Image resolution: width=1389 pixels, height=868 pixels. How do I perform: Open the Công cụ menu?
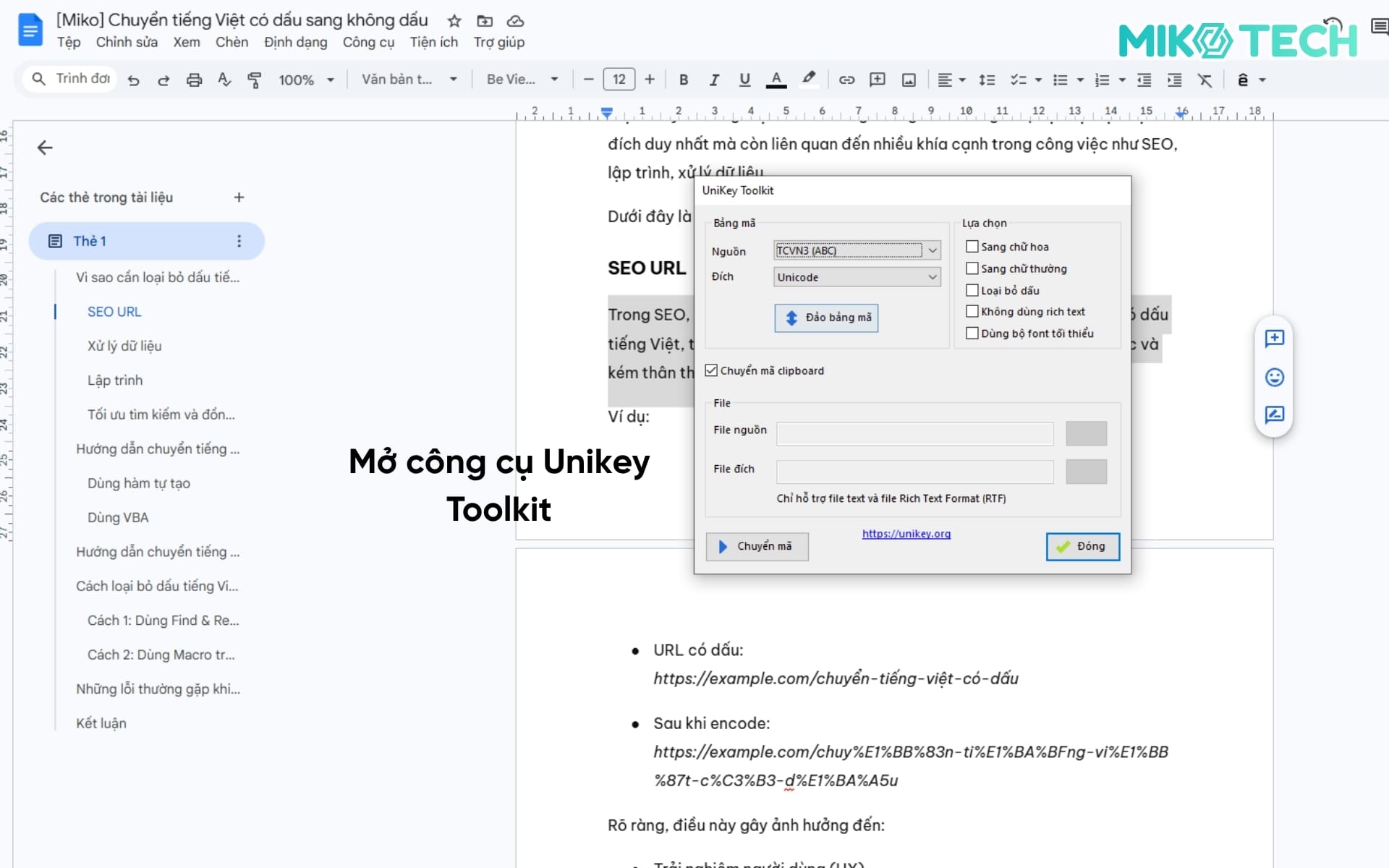[368, 42]
